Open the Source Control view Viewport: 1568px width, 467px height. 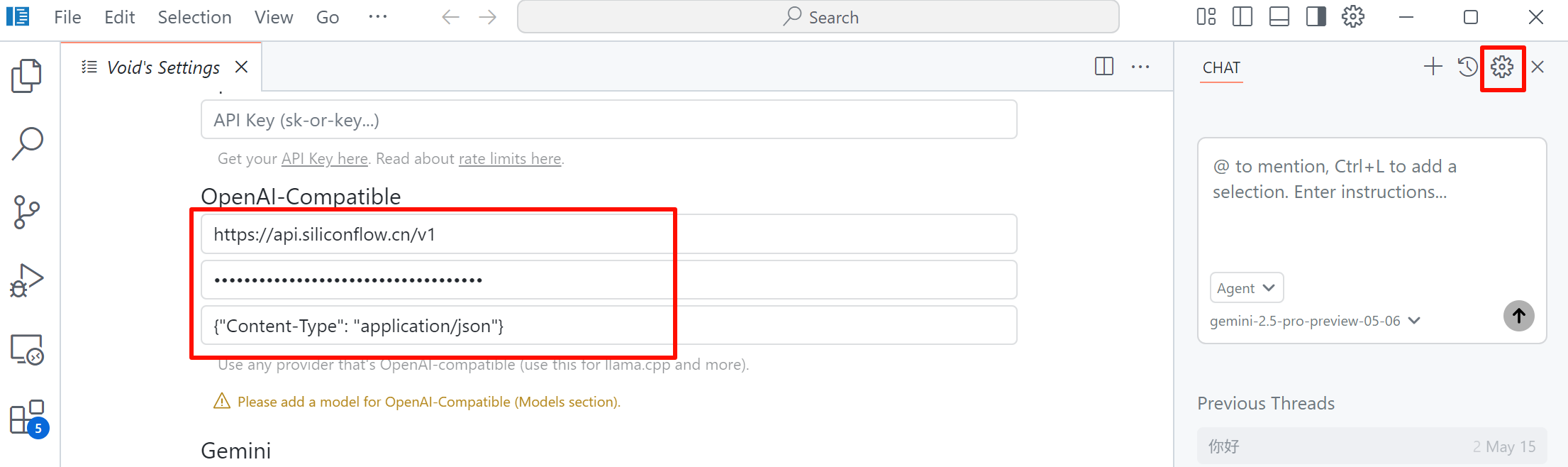(x=27, y=212)
